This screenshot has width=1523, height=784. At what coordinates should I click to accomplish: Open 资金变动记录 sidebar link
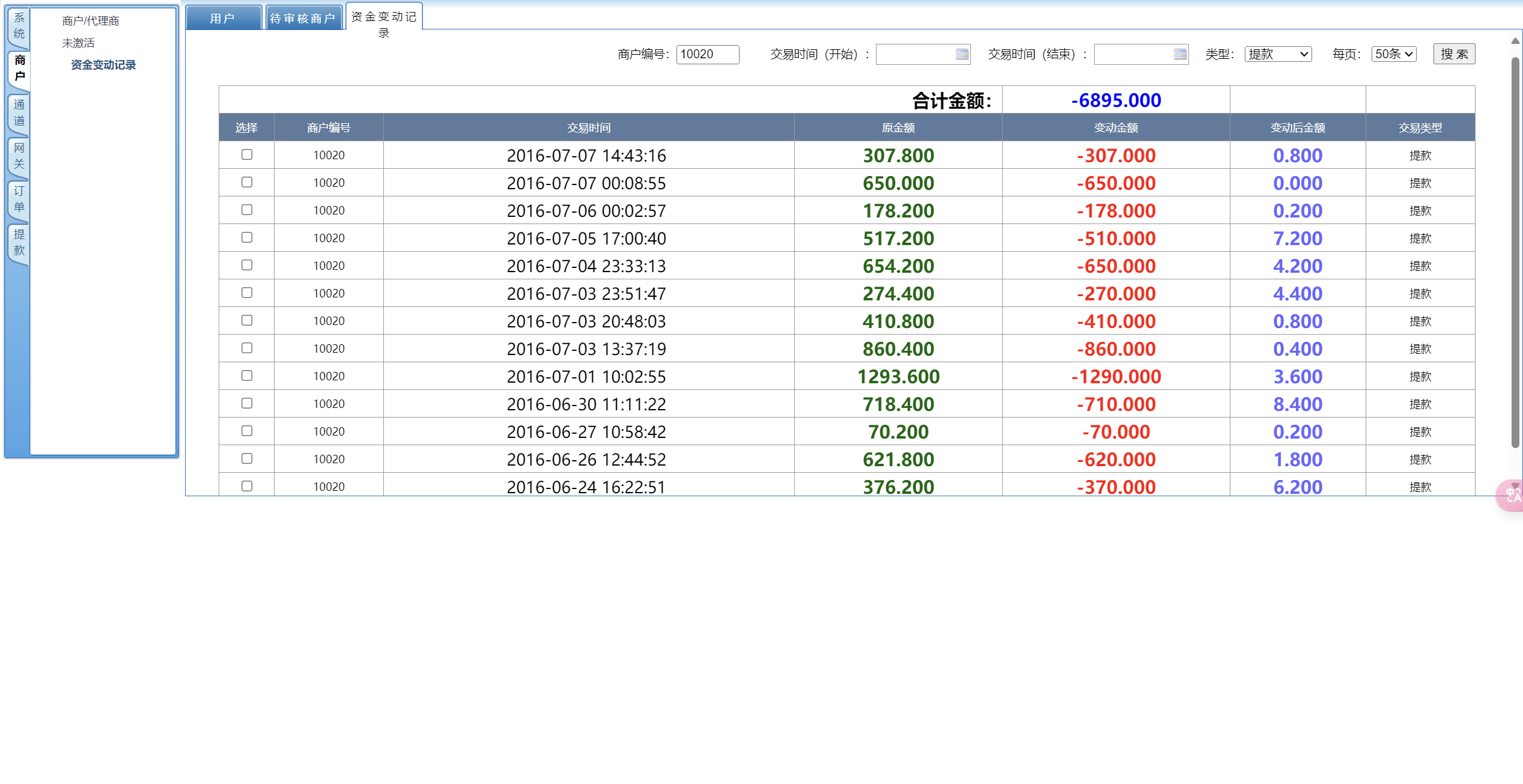click(103, 65)
